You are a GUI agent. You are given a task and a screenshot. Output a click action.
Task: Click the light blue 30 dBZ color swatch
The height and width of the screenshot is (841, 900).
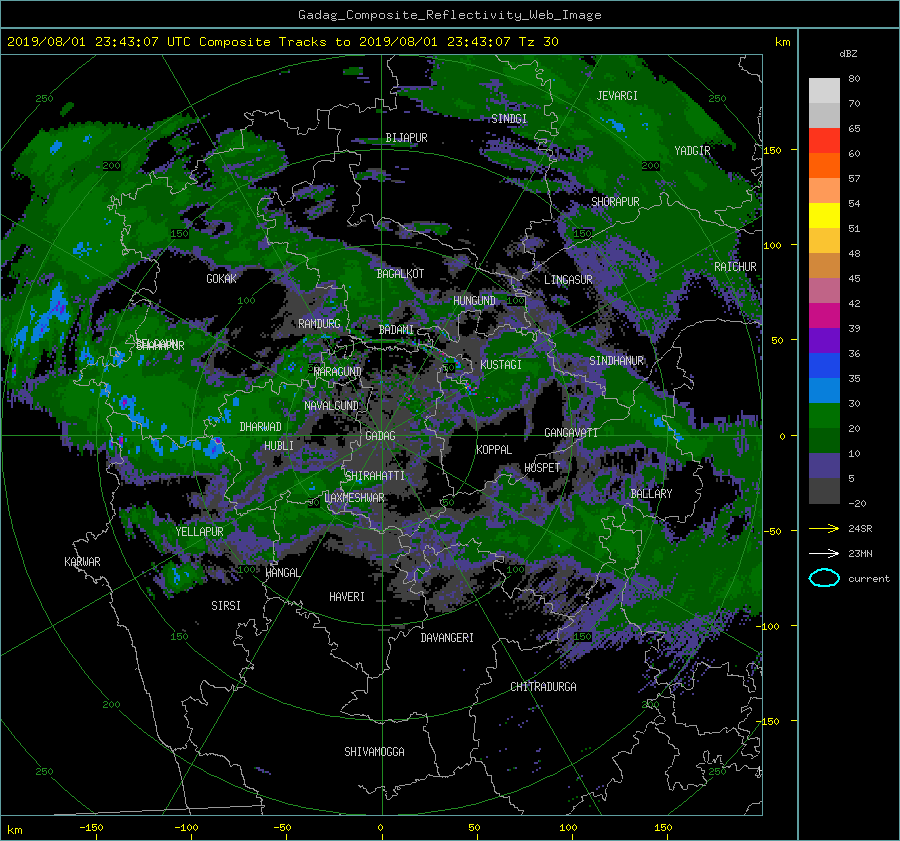click(x=824, y=391)
